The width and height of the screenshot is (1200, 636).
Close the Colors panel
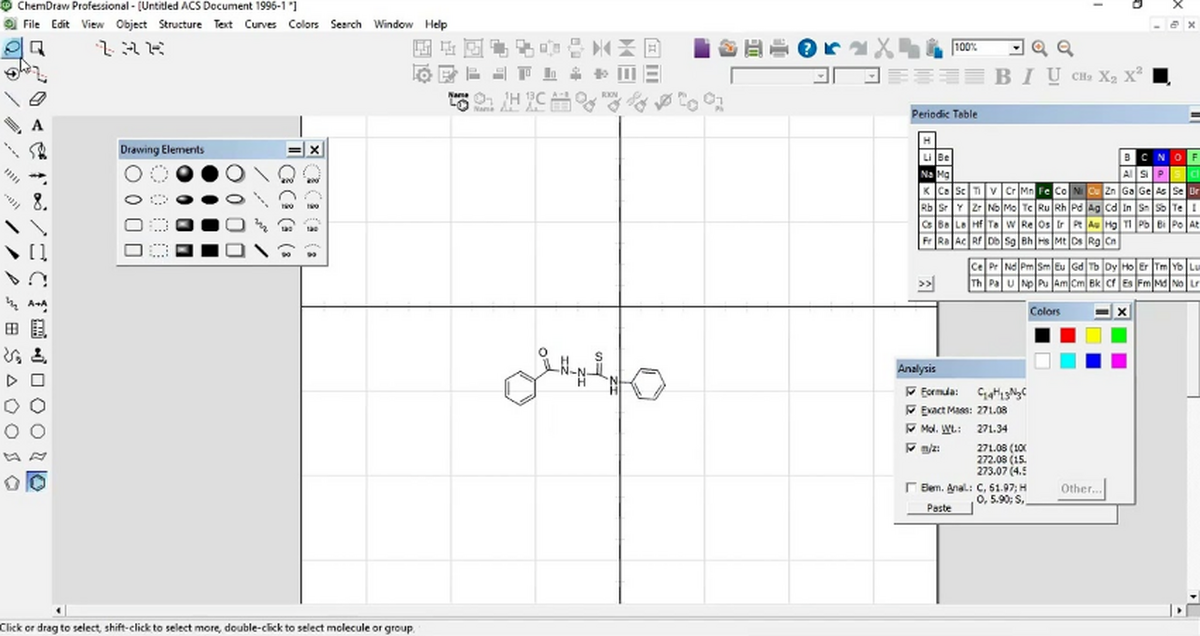[x=1122, y=312]
